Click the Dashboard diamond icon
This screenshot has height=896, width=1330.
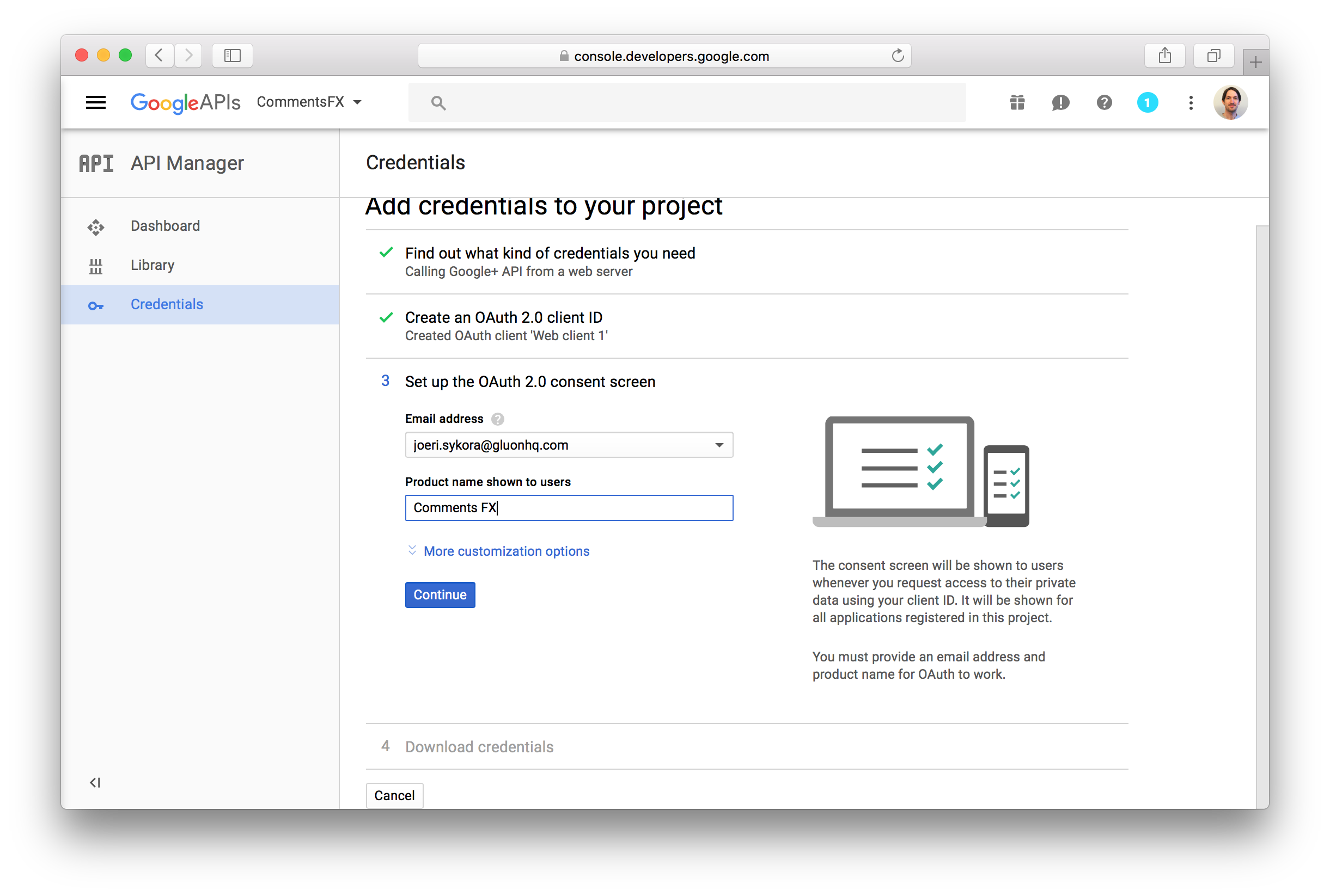click(96, 227)
